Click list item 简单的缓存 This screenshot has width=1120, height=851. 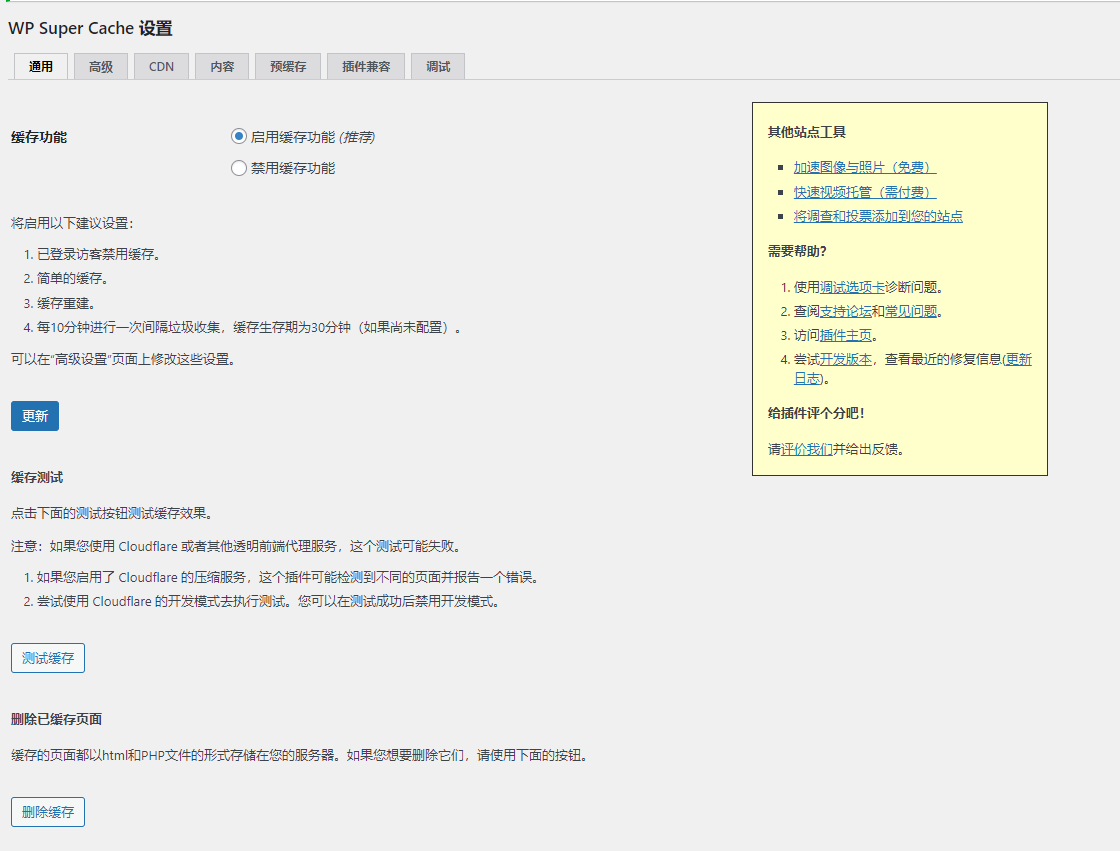[x=73, y=279]
